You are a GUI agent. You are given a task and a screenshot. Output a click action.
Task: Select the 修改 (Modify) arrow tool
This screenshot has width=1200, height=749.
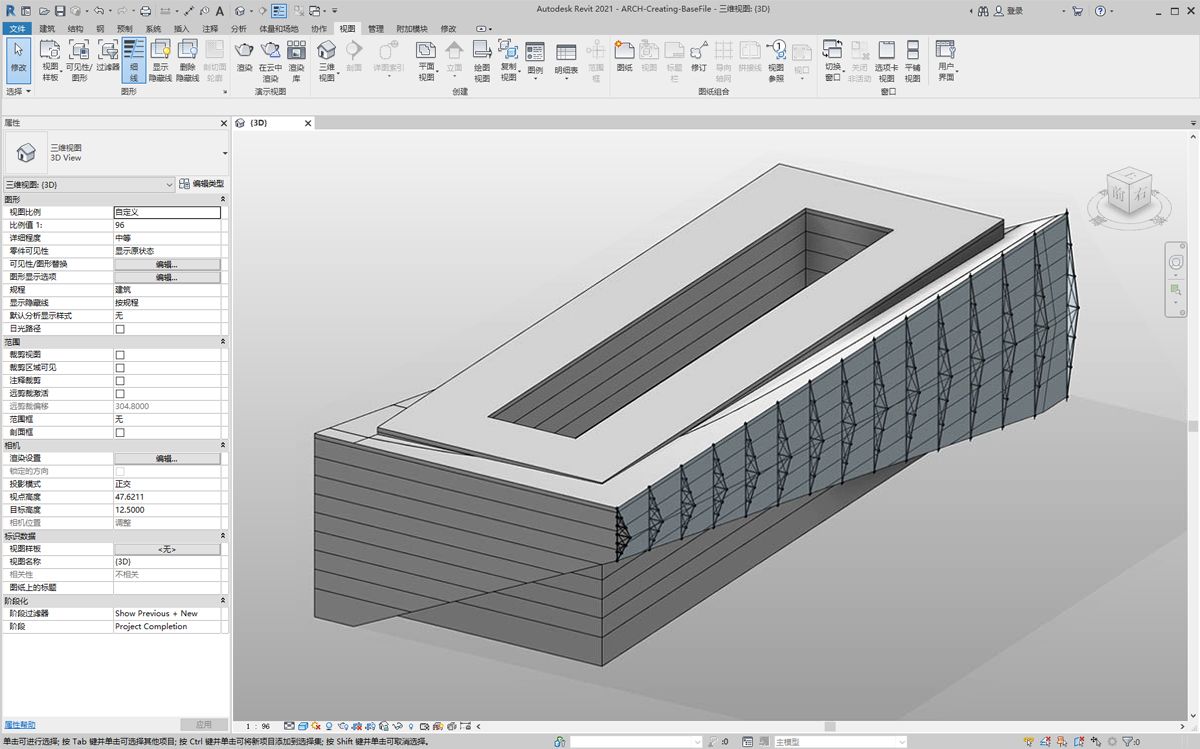pos(18,58)
